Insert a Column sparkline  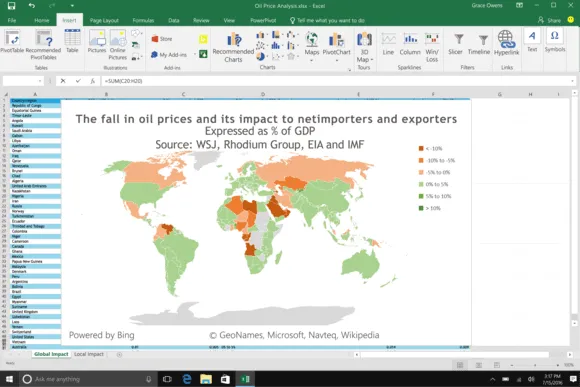click(410, 44)
